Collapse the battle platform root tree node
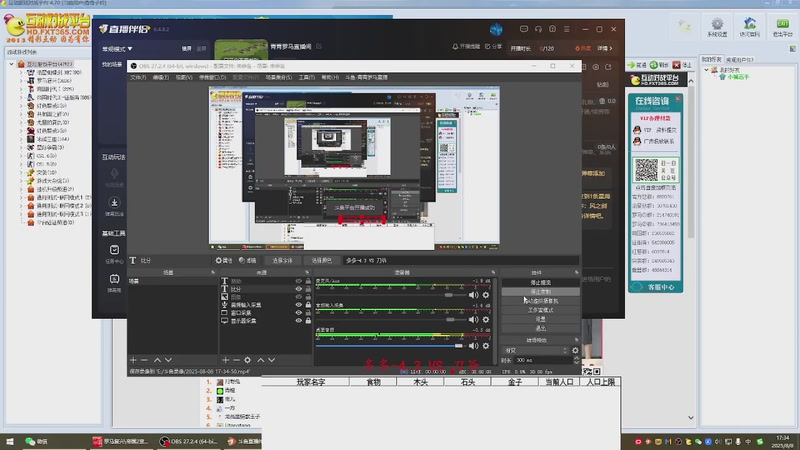 pos(12,64)
